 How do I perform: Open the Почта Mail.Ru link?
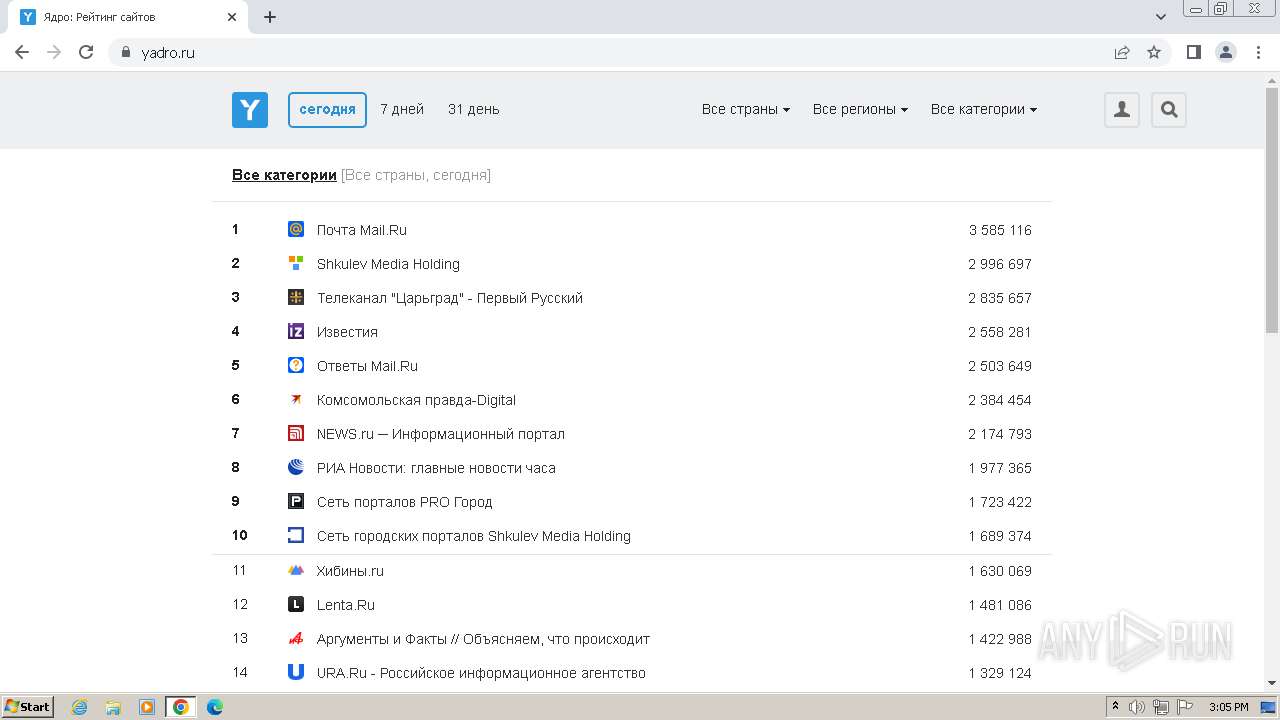(362, 230)
